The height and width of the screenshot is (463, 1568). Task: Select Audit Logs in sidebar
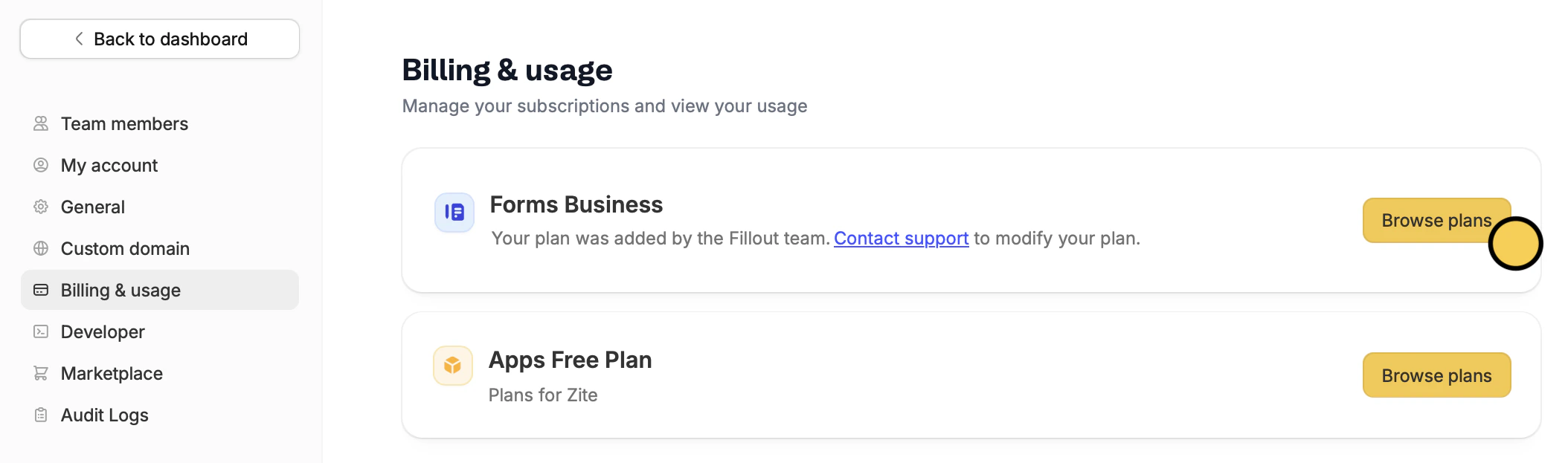pyautogui.click(x=104, y=415)
